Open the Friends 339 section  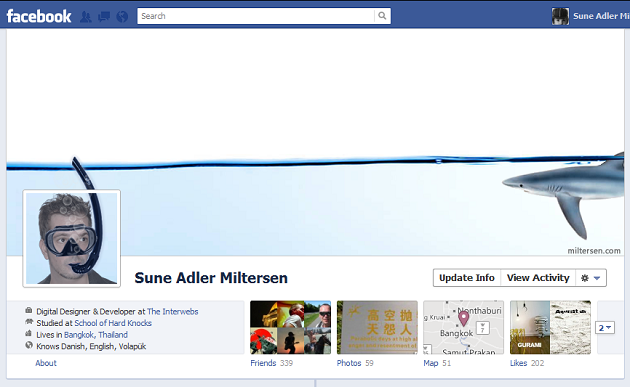tap(290, 328)
